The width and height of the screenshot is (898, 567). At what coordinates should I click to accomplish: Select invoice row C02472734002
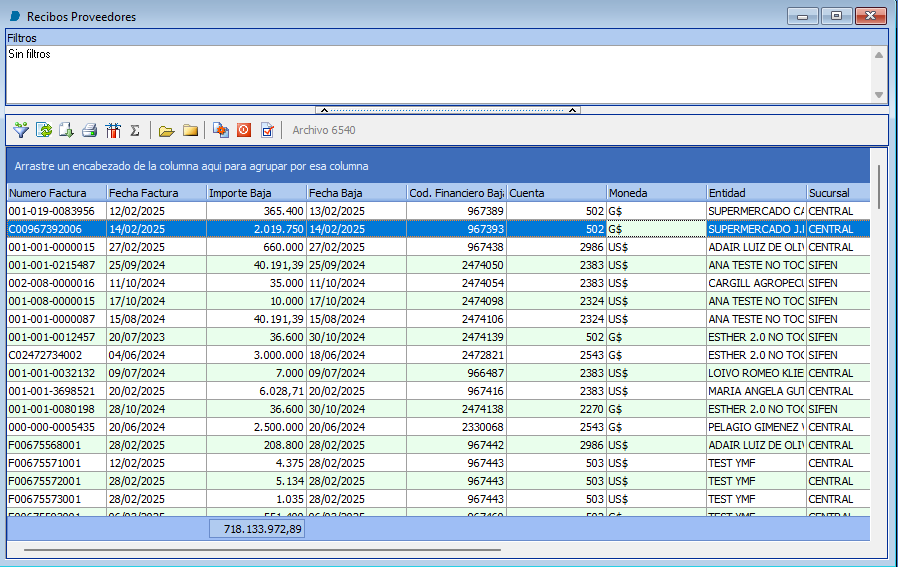click(438, 355)
